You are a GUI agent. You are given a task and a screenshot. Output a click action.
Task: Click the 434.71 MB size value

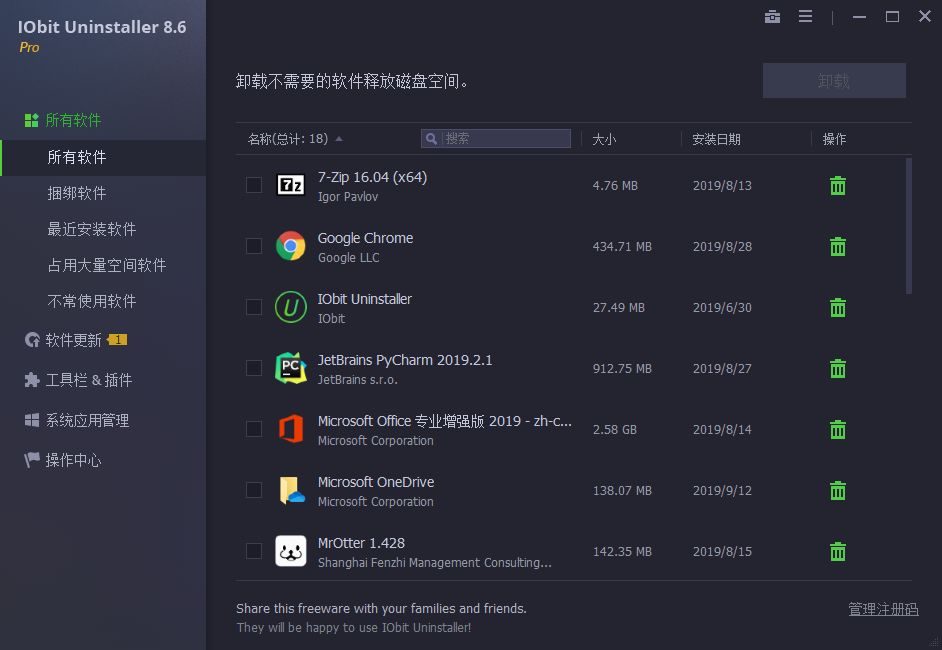tap(622, 246)
